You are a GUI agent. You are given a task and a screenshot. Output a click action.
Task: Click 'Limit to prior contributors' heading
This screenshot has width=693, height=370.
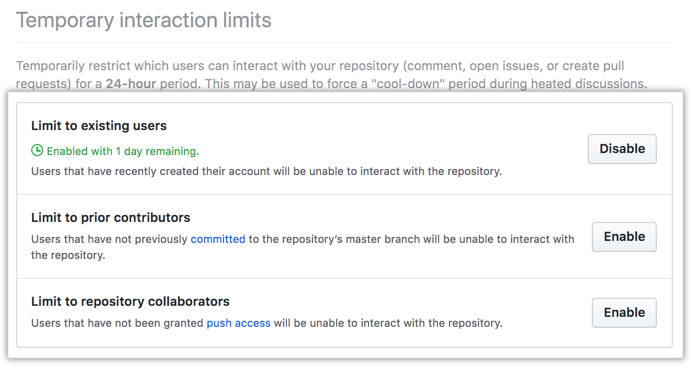tap(110, 217)
